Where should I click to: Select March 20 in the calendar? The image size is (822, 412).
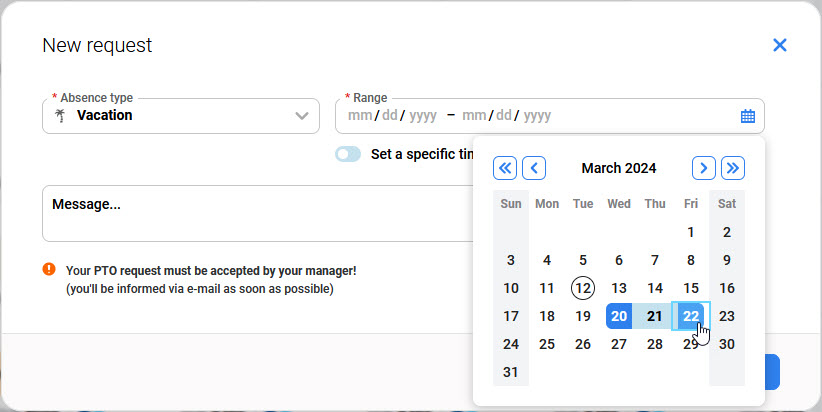pos(619,316)
